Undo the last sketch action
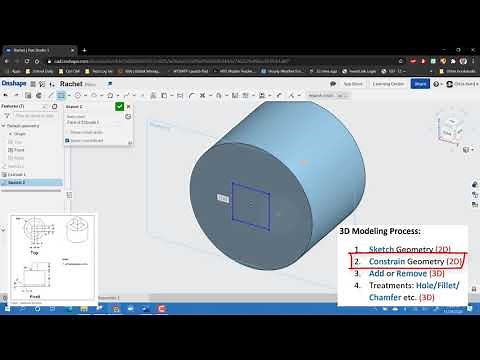480x360 pixels. click(x=6, y=96)
